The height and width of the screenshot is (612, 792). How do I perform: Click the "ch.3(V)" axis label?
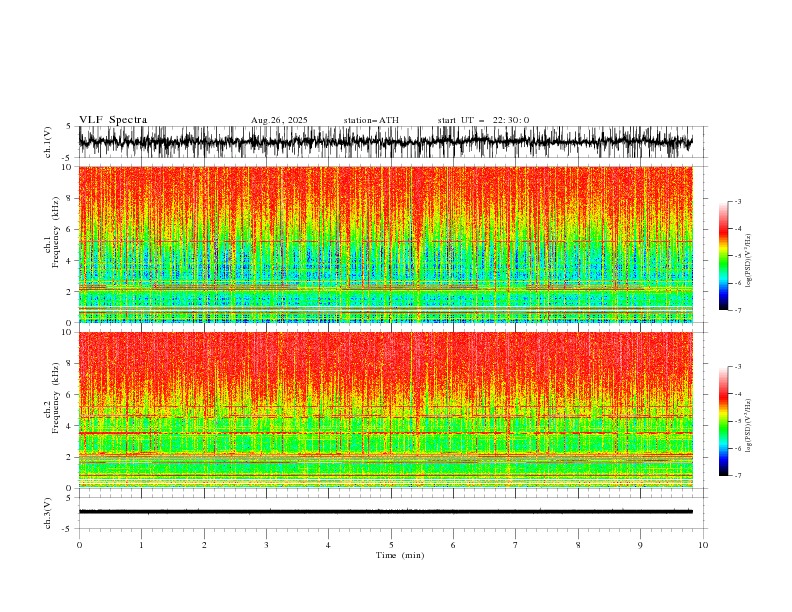pyautogui.click(x=48, y=513)
